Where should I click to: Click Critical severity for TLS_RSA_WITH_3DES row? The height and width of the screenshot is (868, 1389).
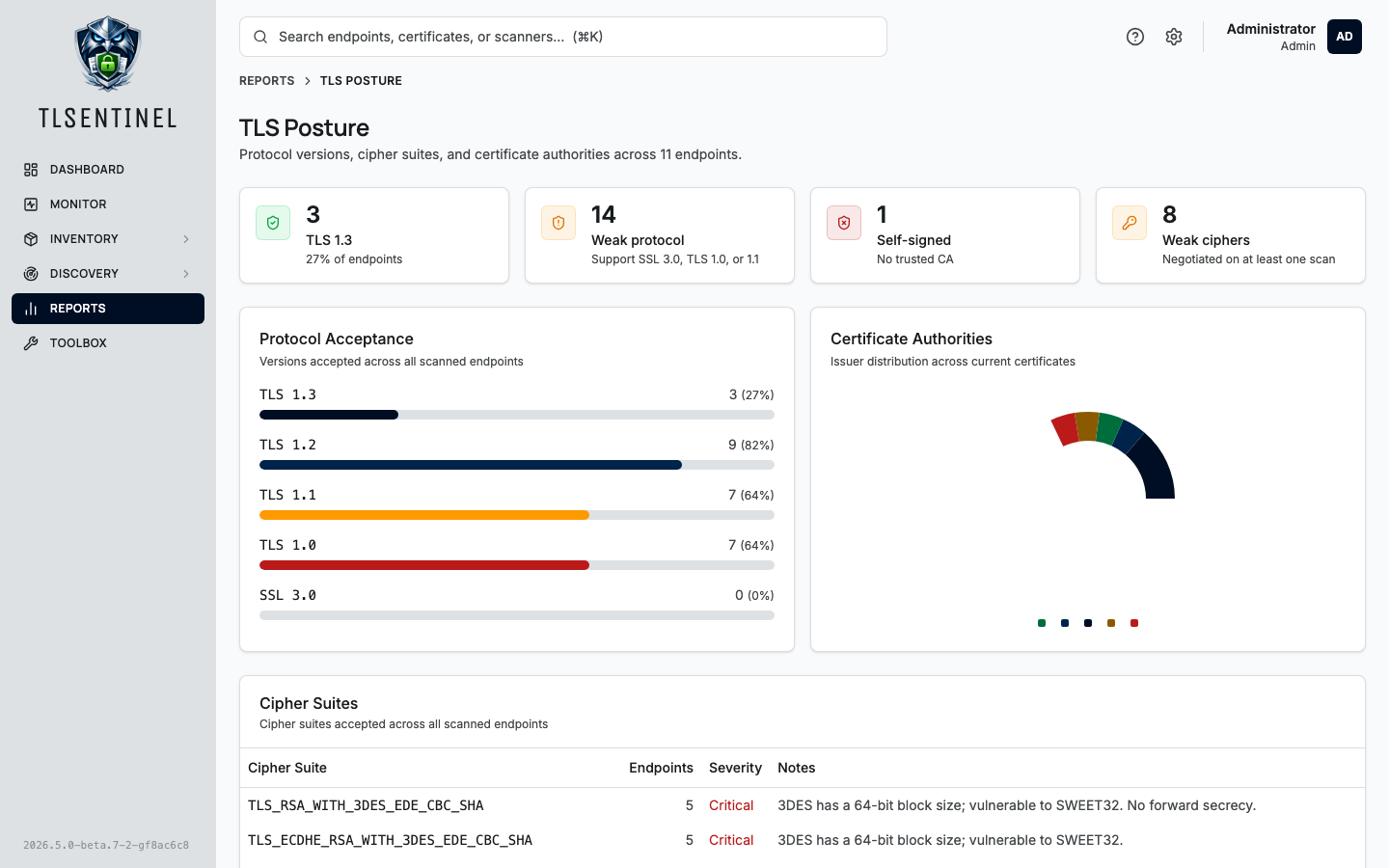731,805
